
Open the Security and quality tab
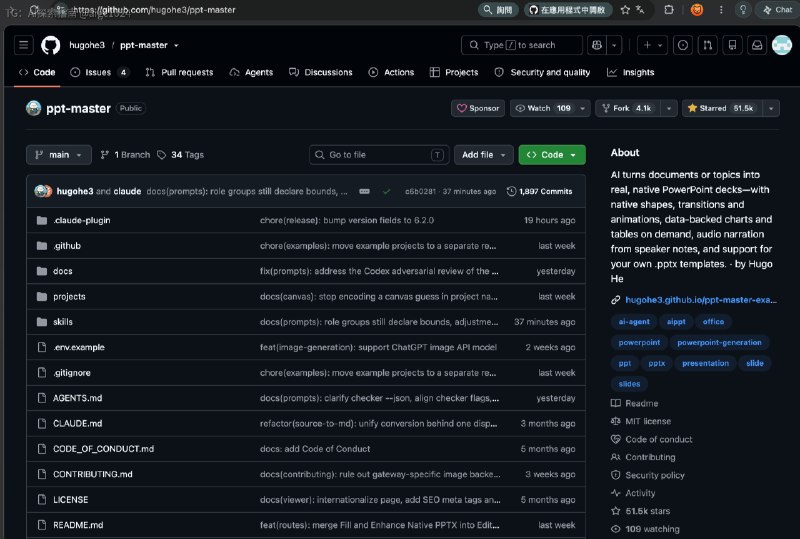[x=542, y=72]
